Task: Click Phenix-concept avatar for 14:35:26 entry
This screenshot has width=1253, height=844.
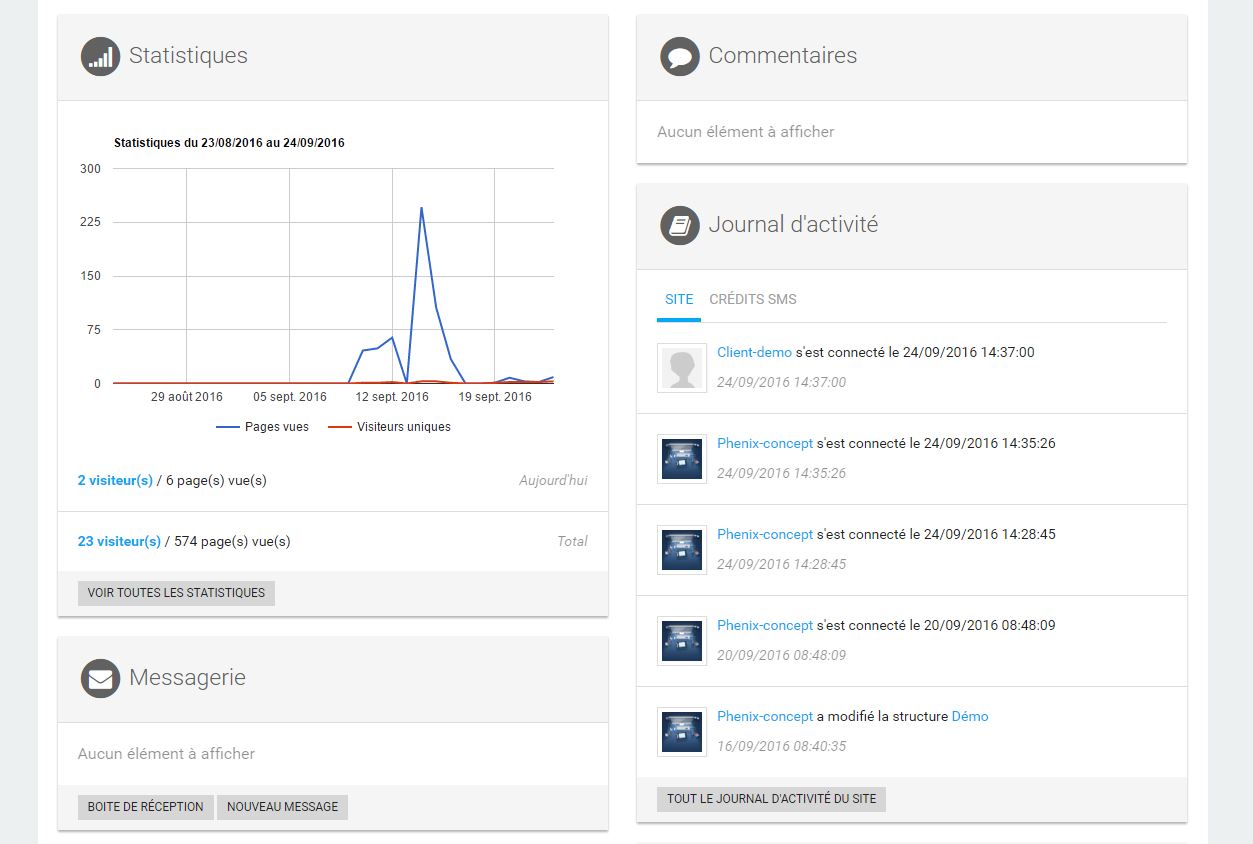Action: (x=682, y=459)
